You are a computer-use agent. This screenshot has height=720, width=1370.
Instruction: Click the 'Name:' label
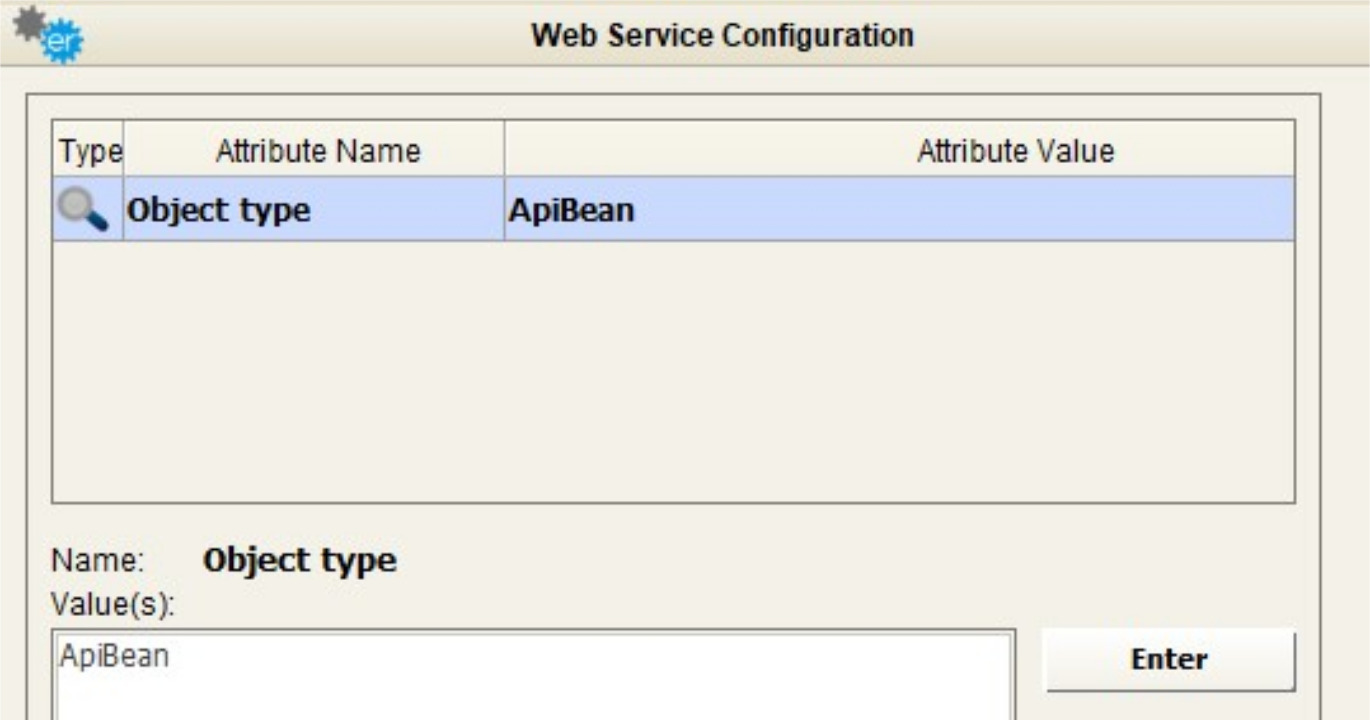pyautogui.click(x=98, y=561)
